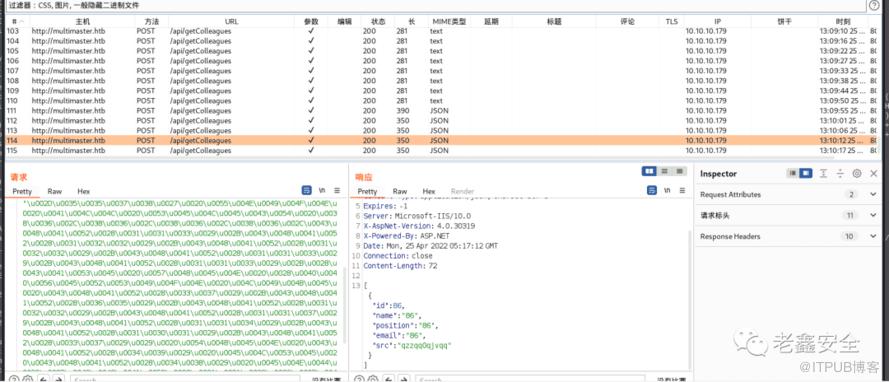Image resolution: width=889 pixels, height=382 pixels.
Task: Sort by 时刻 column header
Action: [x=843, y=22]
